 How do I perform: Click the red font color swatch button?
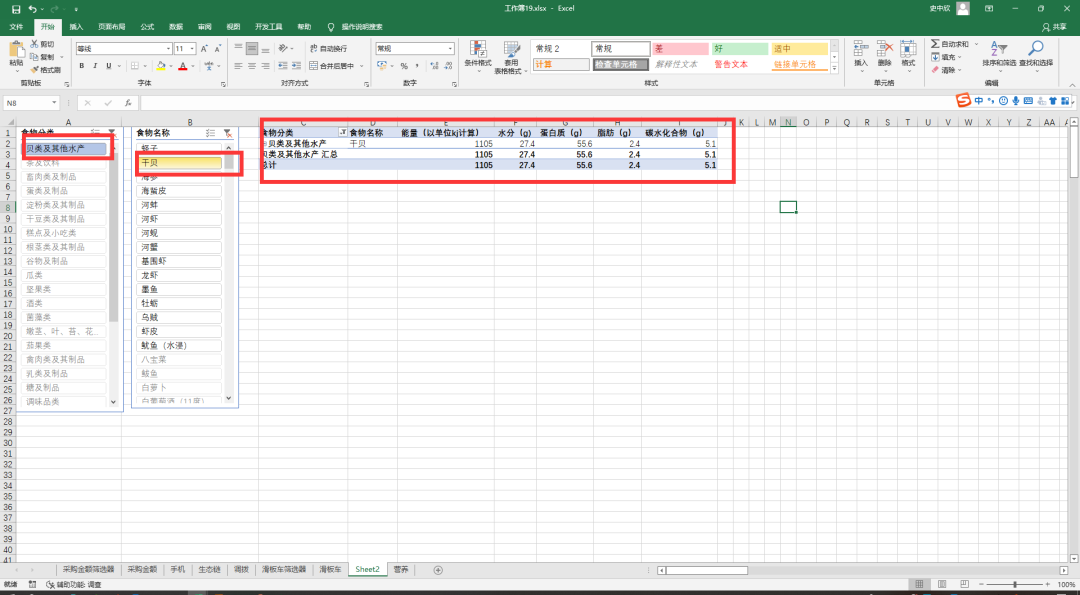point(183,66)
